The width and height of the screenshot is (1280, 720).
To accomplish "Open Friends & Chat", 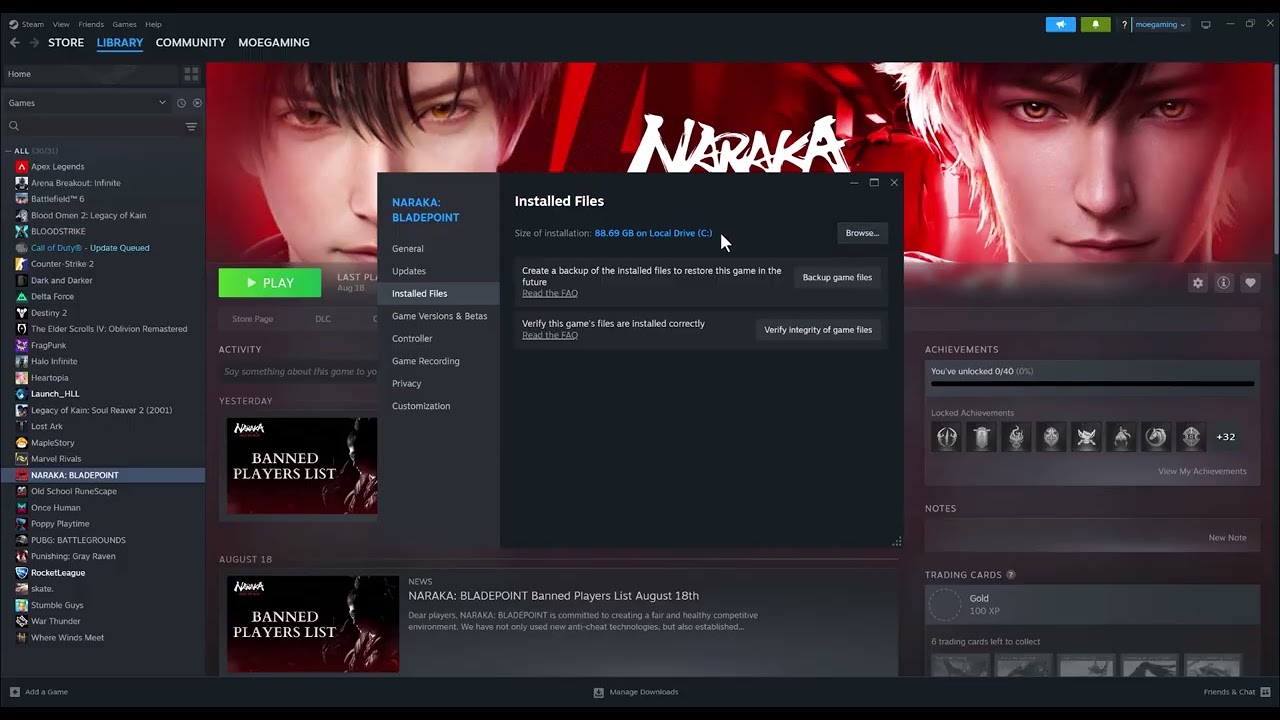I will click(1236, 692).
